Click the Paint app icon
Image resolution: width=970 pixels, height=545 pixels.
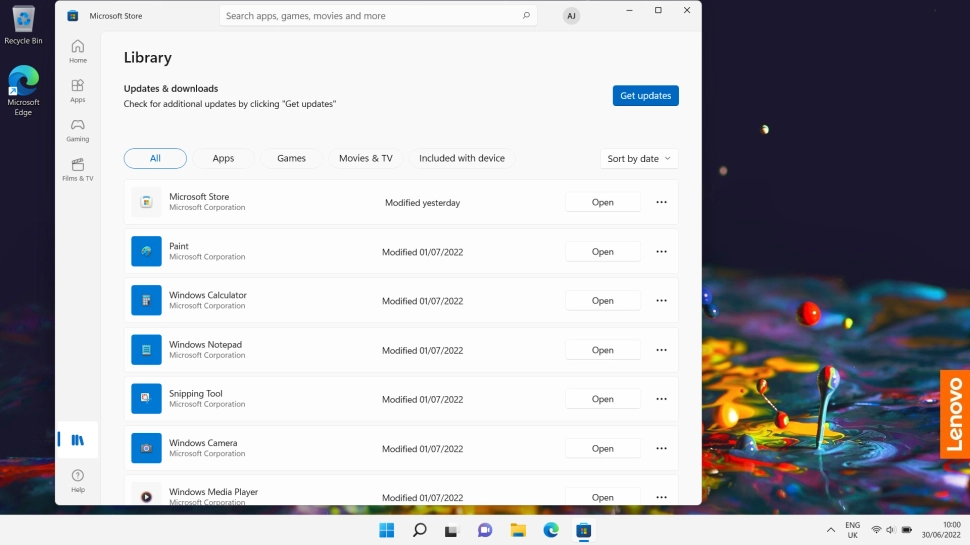(x=146, y=251)
